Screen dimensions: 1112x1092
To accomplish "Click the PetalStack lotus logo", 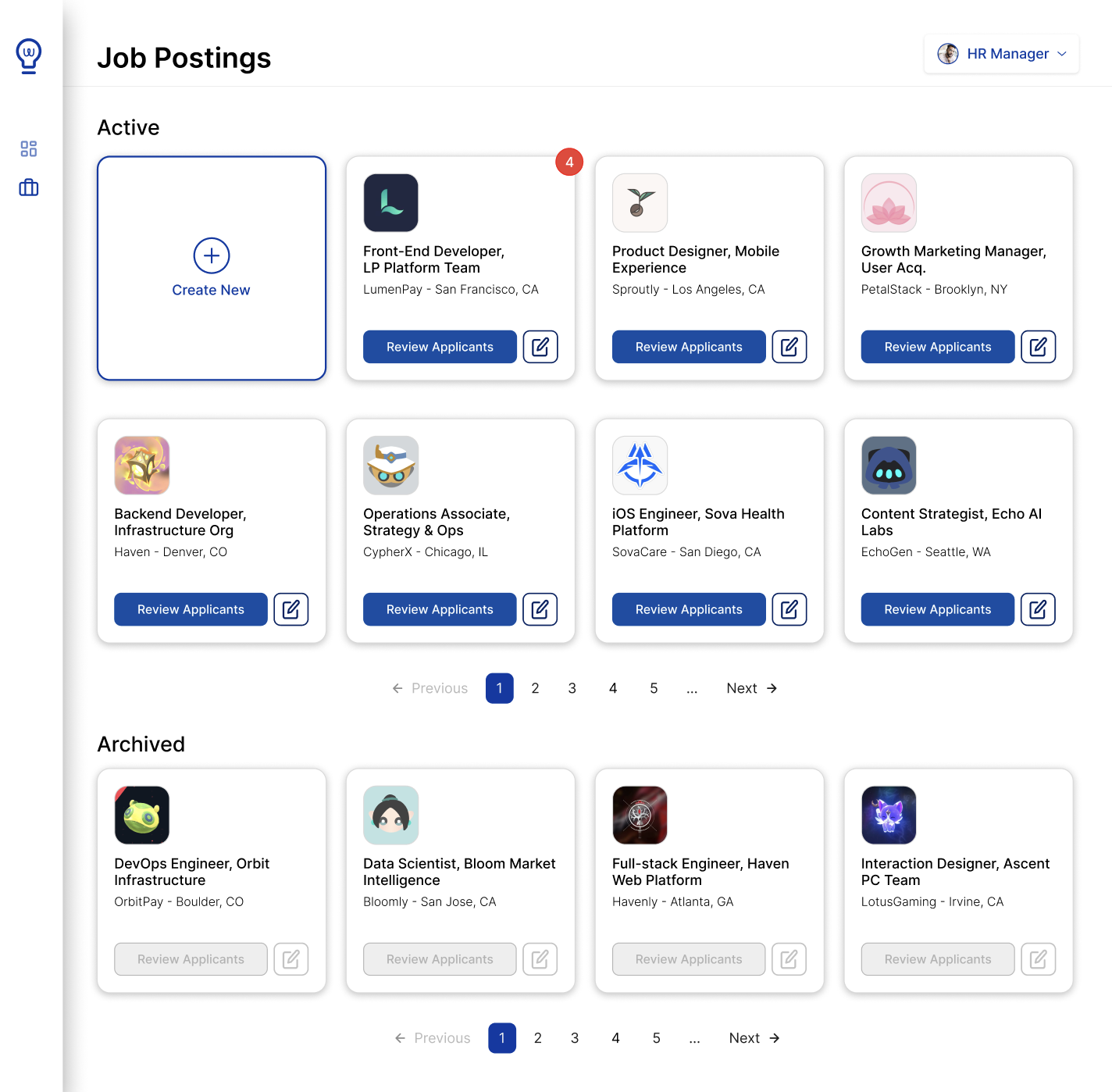I will [889, 203].
